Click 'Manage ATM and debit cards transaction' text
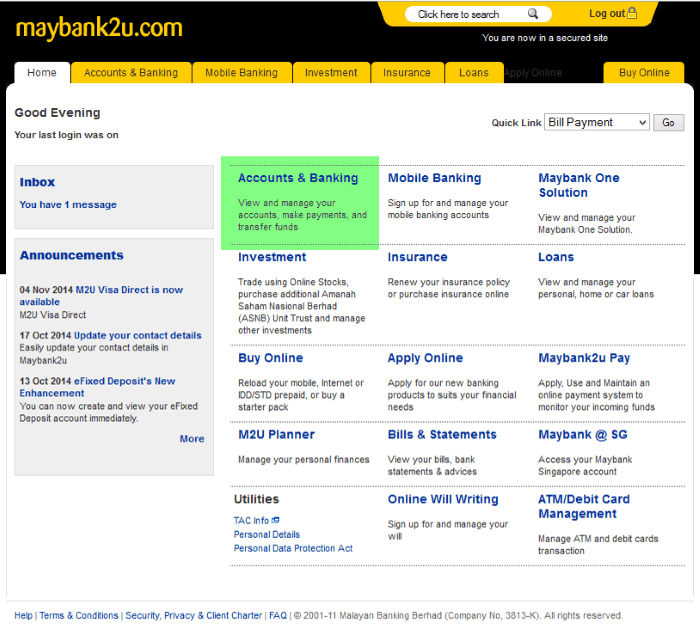Screen dimensions: 700x630 (598, 545)
